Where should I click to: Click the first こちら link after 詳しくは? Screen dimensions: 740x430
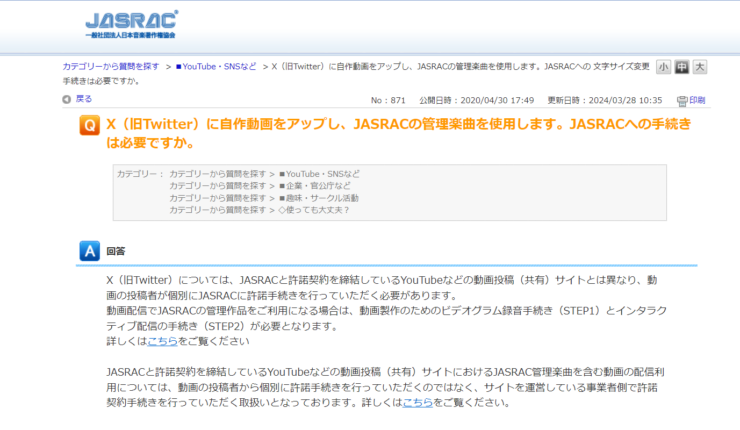163,341
